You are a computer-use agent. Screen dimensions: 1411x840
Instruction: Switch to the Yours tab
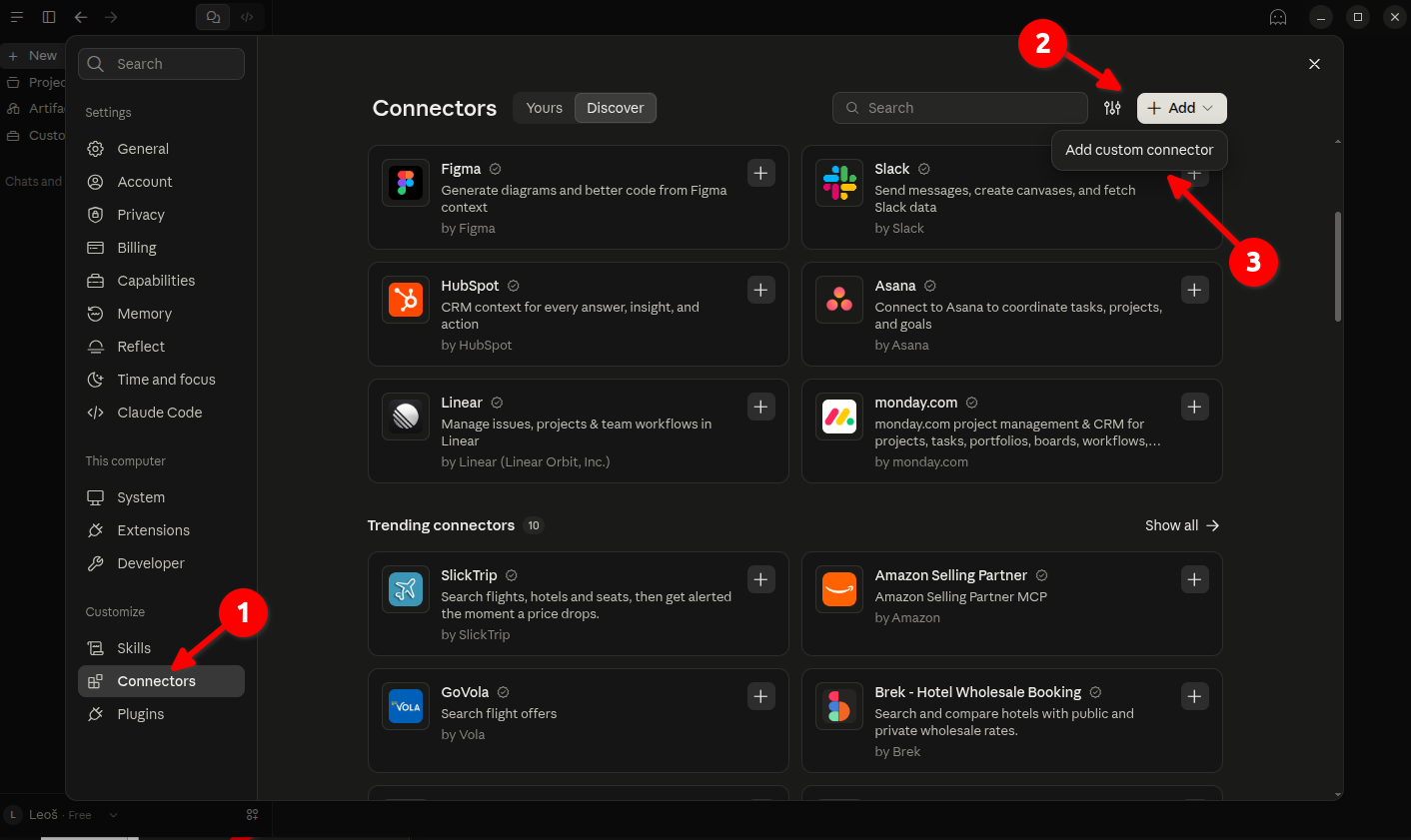point(545,108)
